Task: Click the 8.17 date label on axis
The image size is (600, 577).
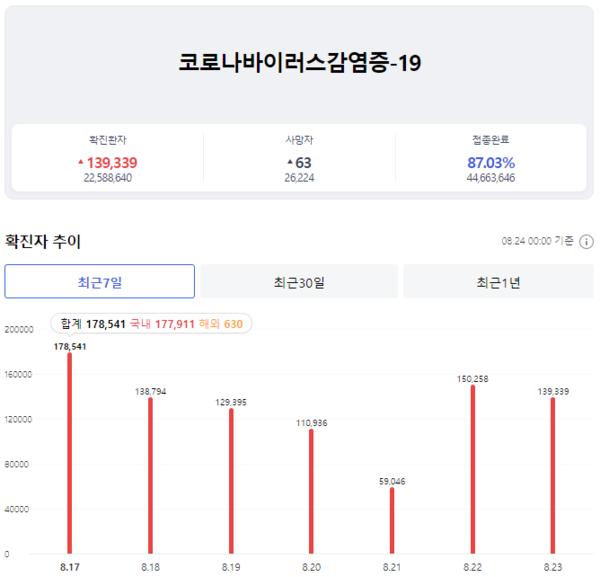Action: 70,567
